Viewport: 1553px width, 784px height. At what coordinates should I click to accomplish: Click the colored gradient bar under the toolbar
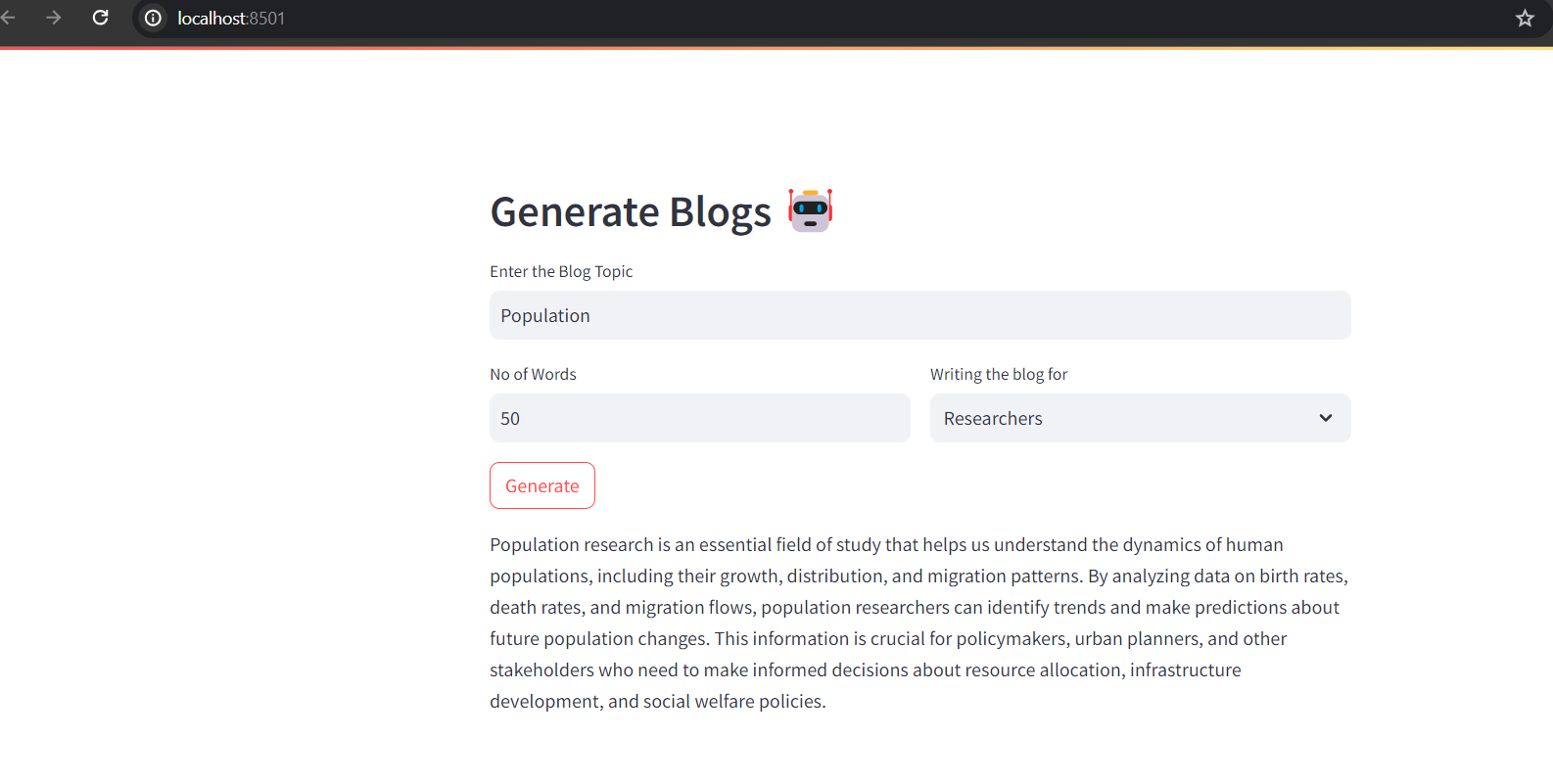point(776,47)
